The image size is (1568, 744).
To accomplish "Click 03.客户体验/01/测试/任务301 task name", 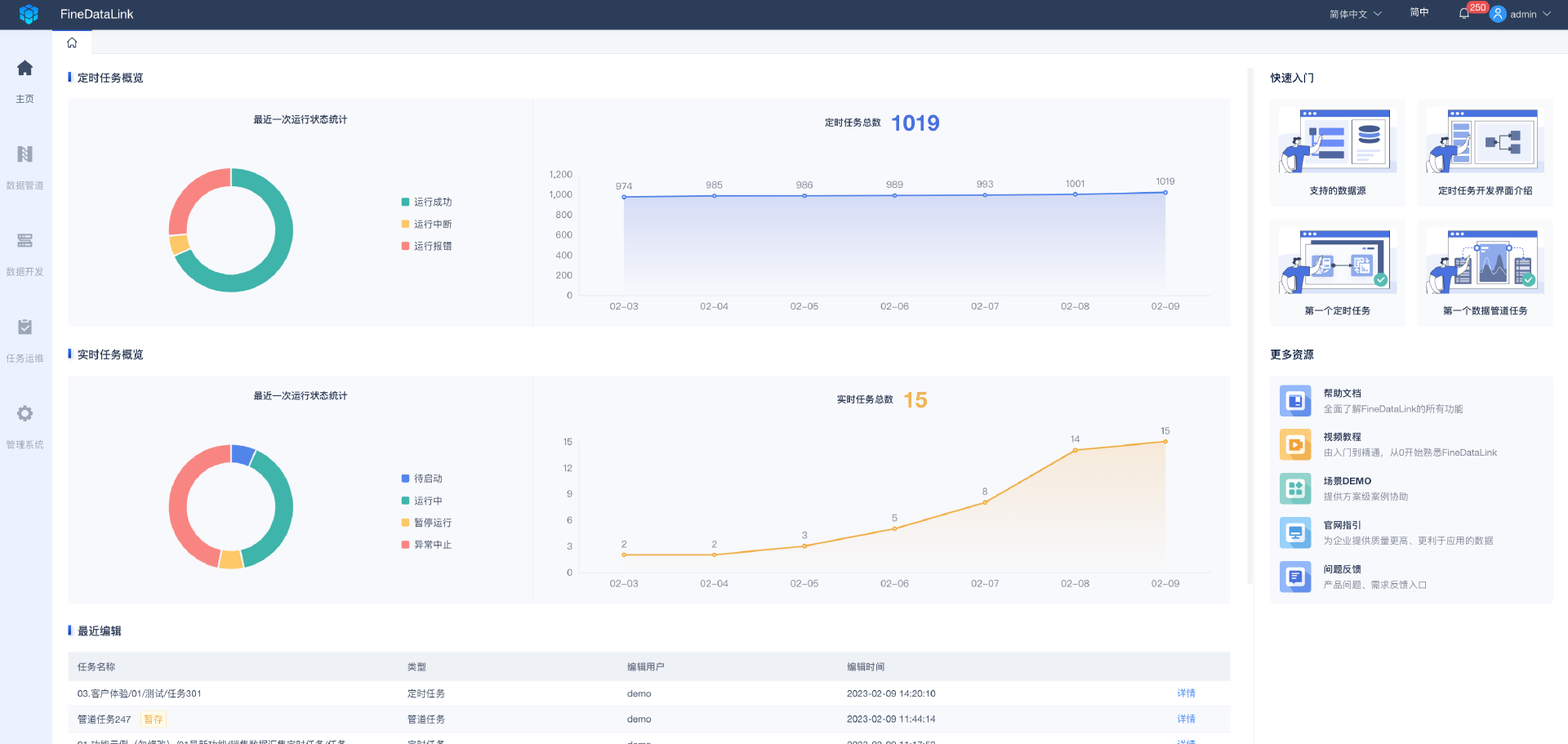I will tap(140, 693).
